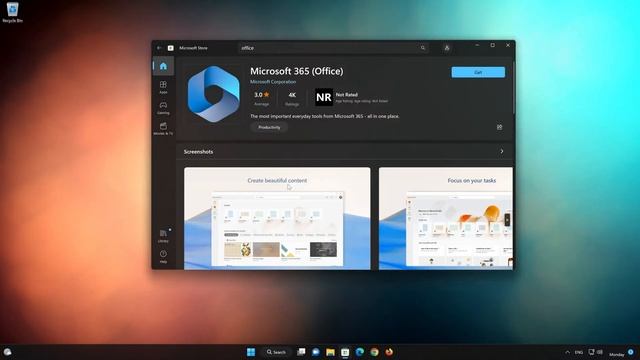Click the 'Microsoft 365 (Office)' title

tap(297, 71)
